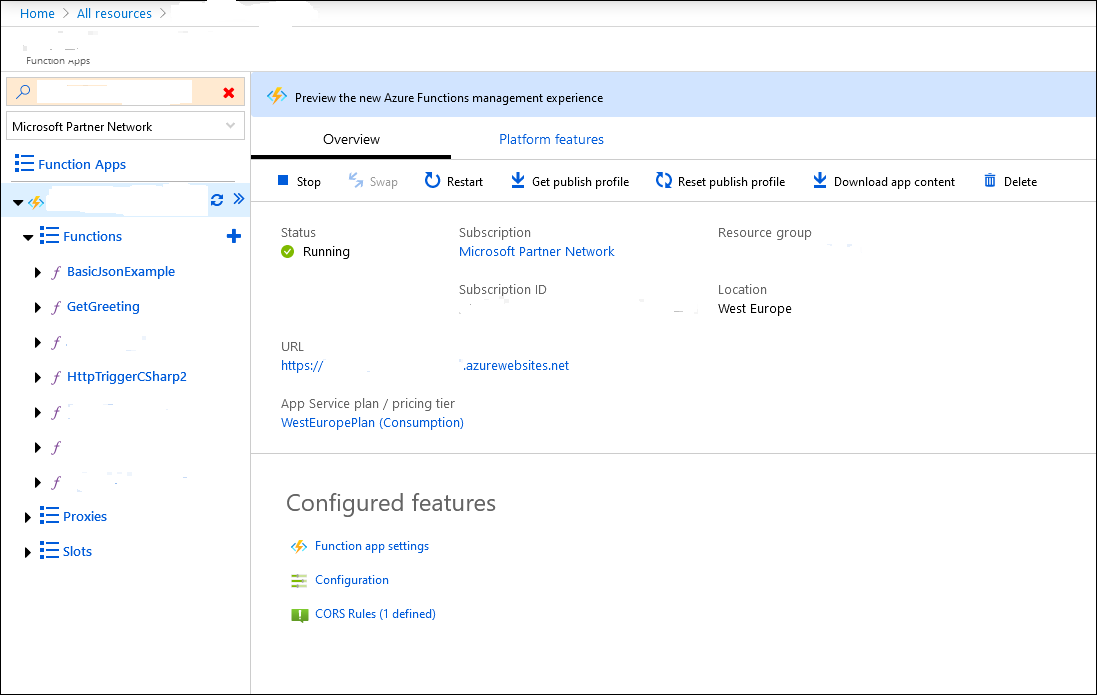Expand the Proxies tree node
Screen dimensions: 1097x695
(28, 517)
